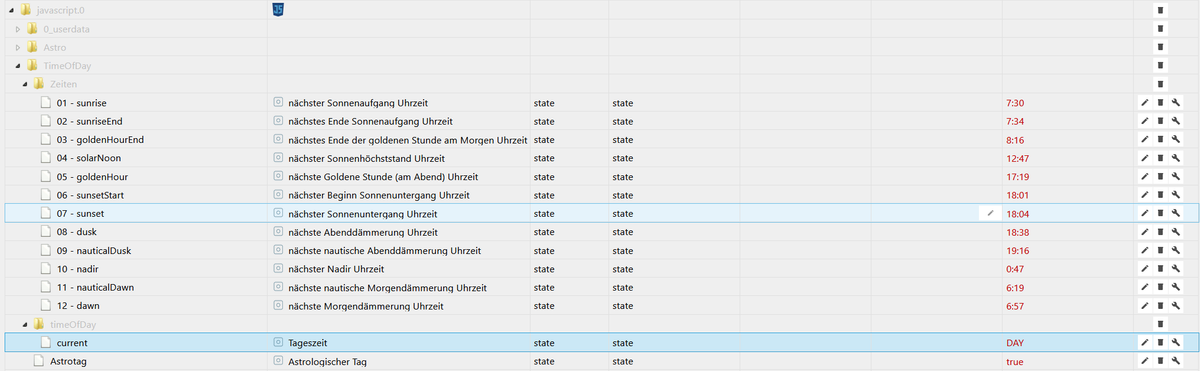Click the 7:30 sunrise value
The image size is (1200, 371).
(x=1016, y=103)
